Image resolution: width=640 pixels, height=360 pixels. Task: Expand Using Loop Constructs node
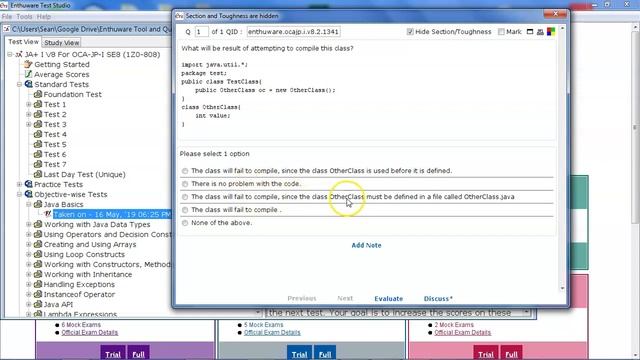[x=29, y=254]
